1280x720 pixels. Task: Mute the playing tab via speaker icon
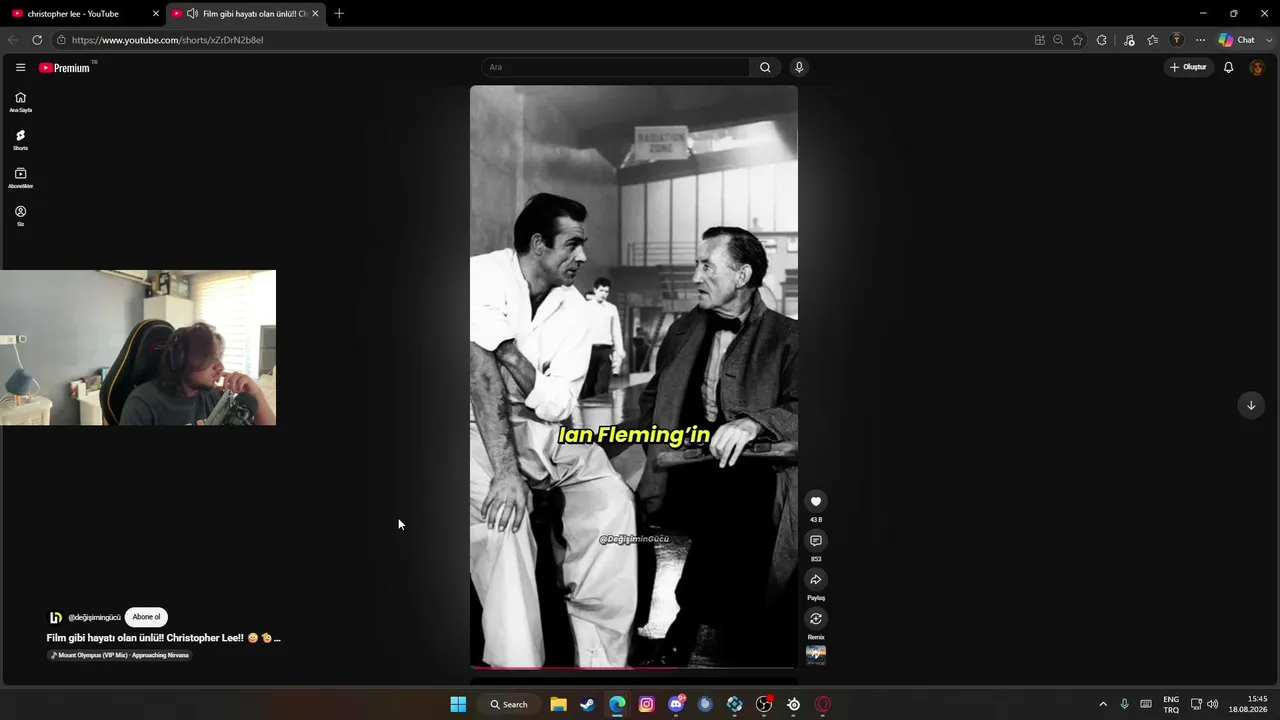[192, 14]
